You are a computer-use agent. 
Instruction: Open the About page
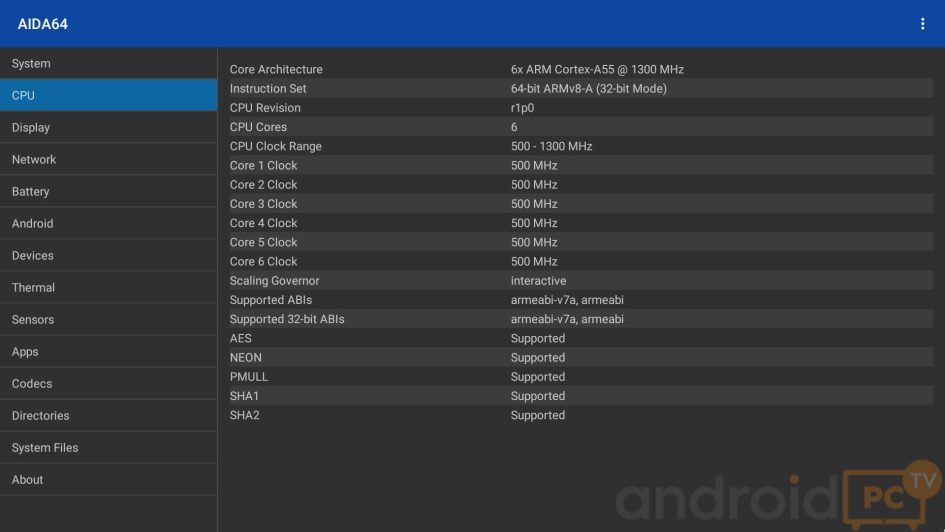click(108, 480)
